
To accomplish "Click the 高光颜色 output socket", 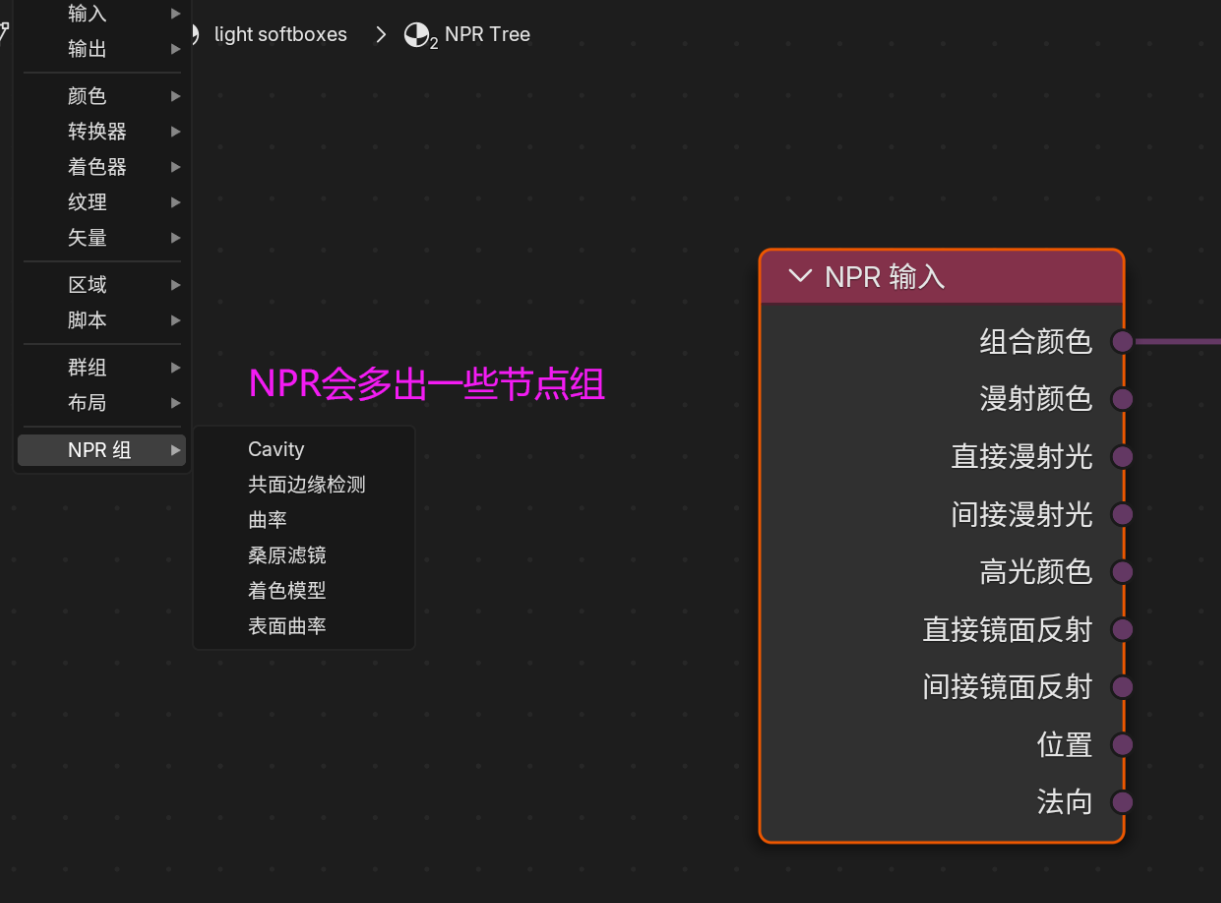I will coord(1122,572).
